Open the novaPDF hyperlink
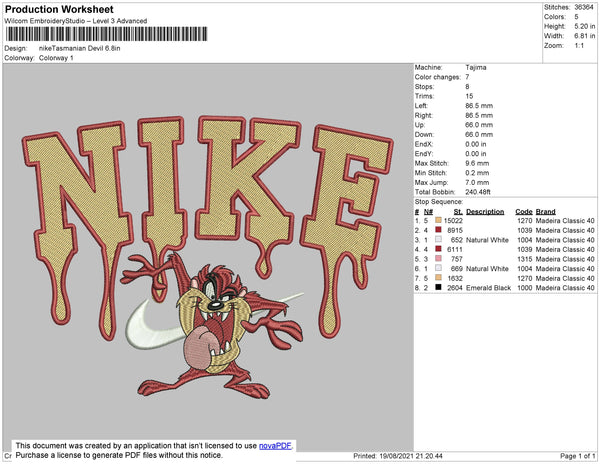 [x=275, y=446]
